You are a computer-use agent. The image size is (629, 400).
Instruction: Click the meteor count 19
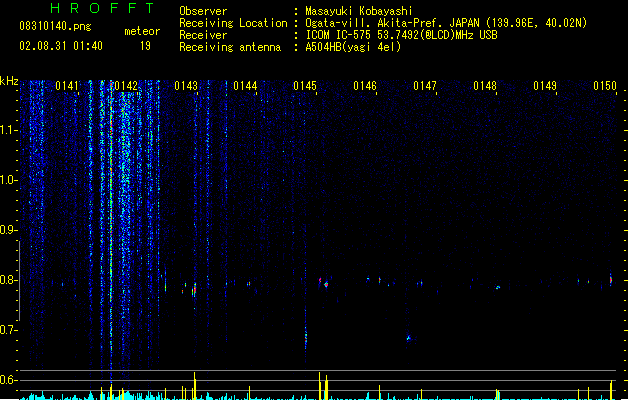click(145, 46)
